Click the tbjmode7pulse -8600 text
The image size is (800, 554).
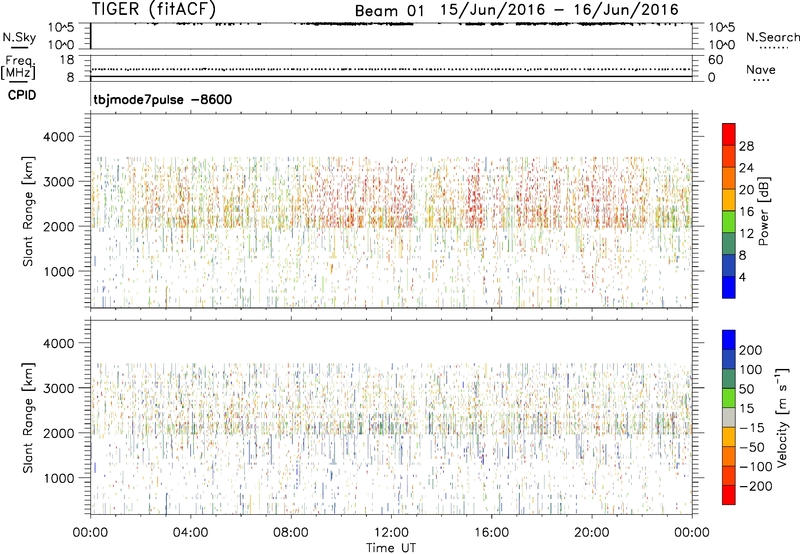click(x=163, y=99)
